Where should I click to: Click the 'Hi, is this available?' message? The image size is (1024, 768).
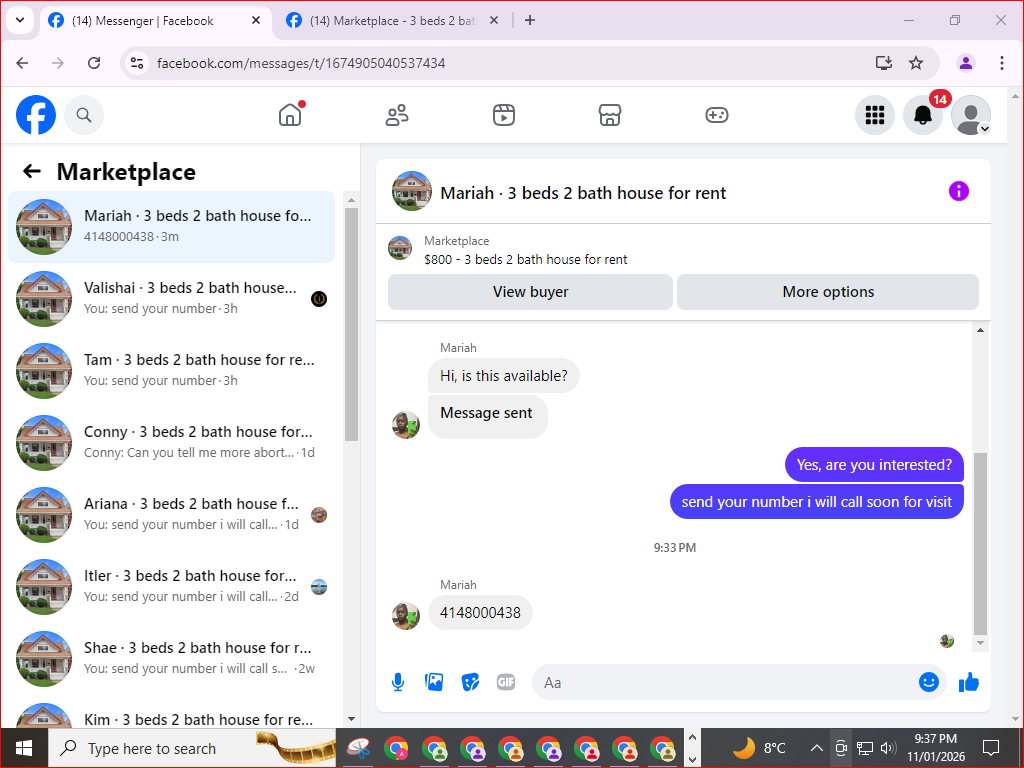coord(504,376)
